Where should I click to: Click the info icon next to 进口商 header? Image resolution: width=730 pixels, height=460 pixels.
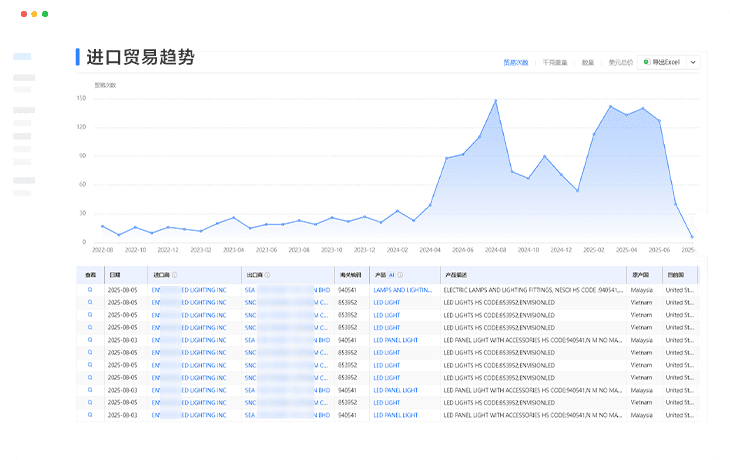click(174, 275)
